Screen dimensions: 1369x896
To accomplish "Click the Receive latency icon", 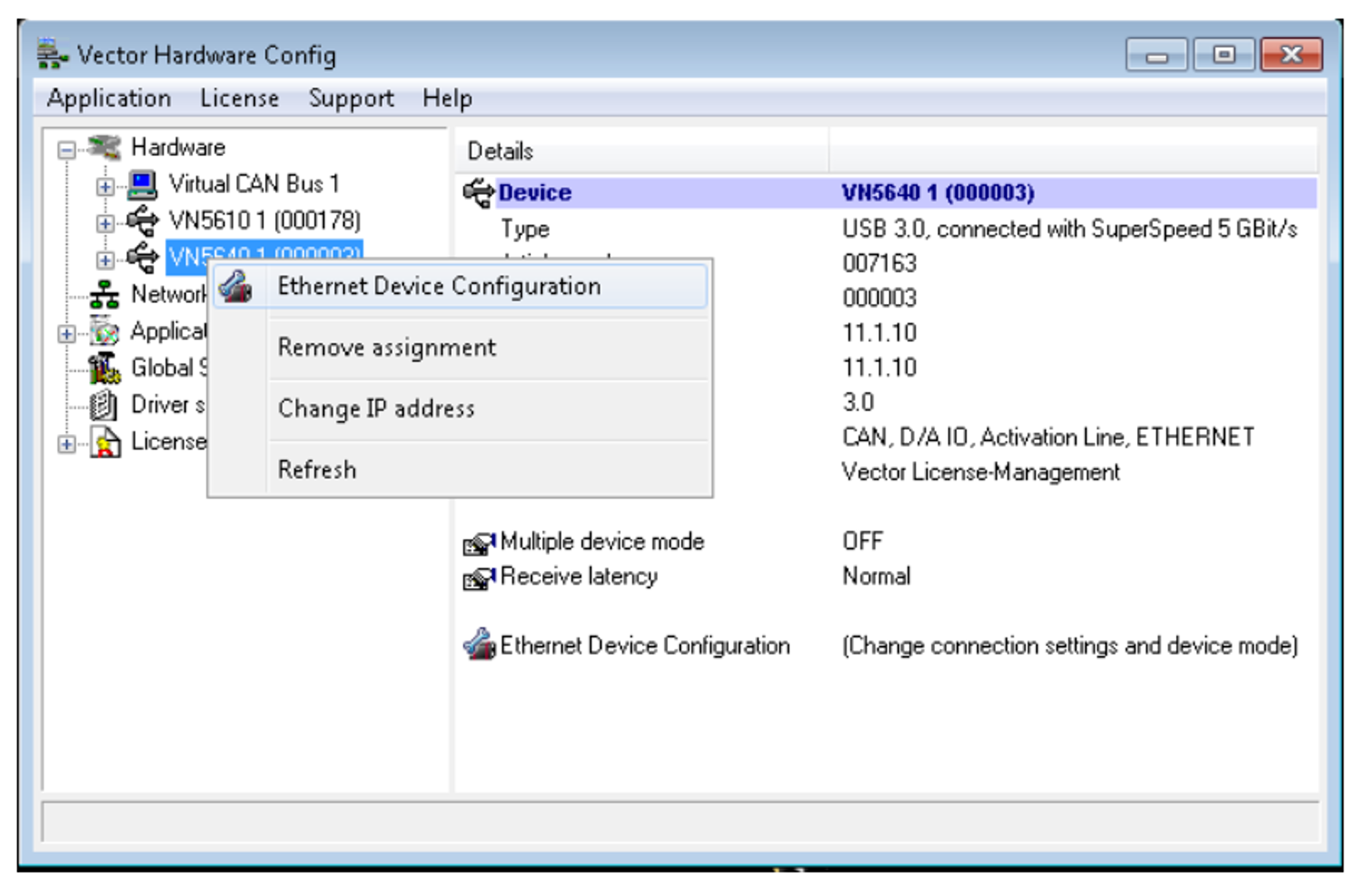I will click(478, 578).
